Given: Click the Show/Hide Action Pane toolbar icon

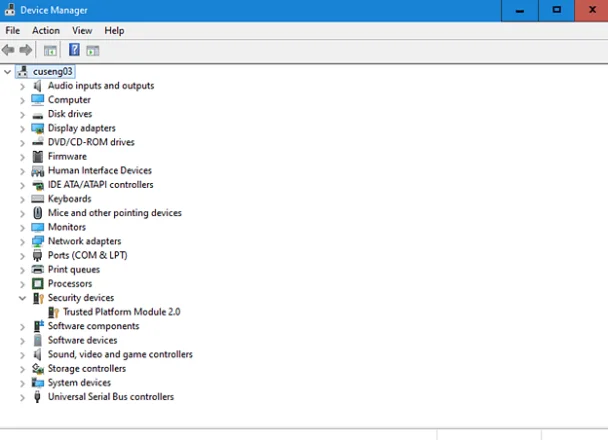Looking at the screenshot, I should [x=93, y=50].
